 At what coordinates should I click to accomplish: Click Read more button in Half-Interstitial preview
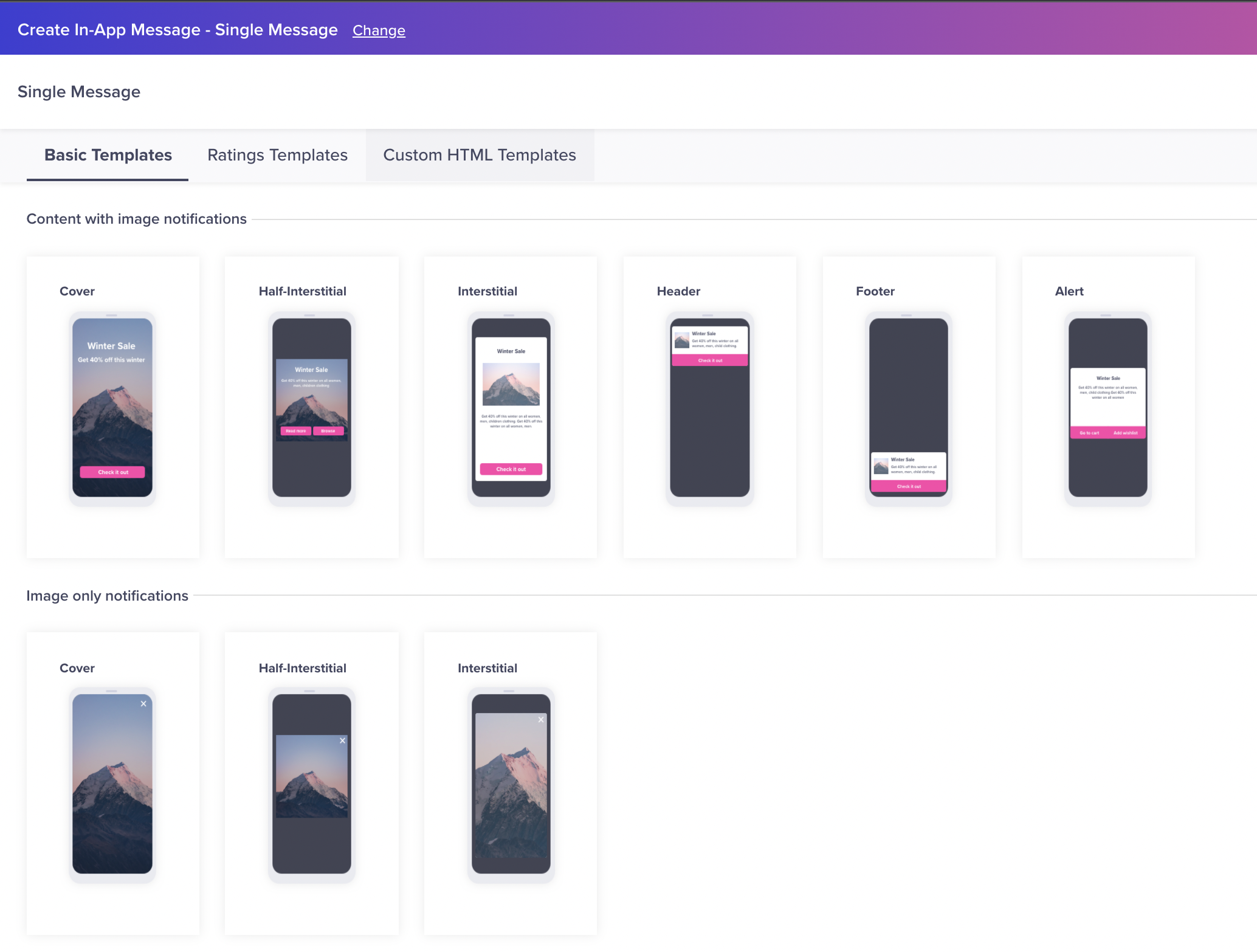click(x=295, y=431)
